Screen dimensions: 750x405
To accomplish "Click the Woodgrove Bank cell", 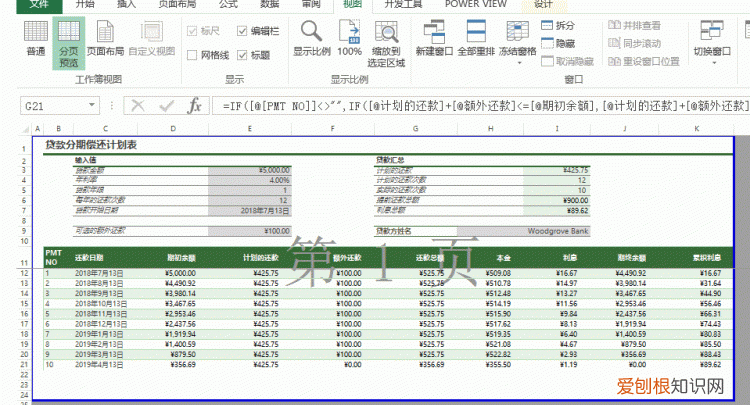I will pyautogui.click(x=523, y=231).
